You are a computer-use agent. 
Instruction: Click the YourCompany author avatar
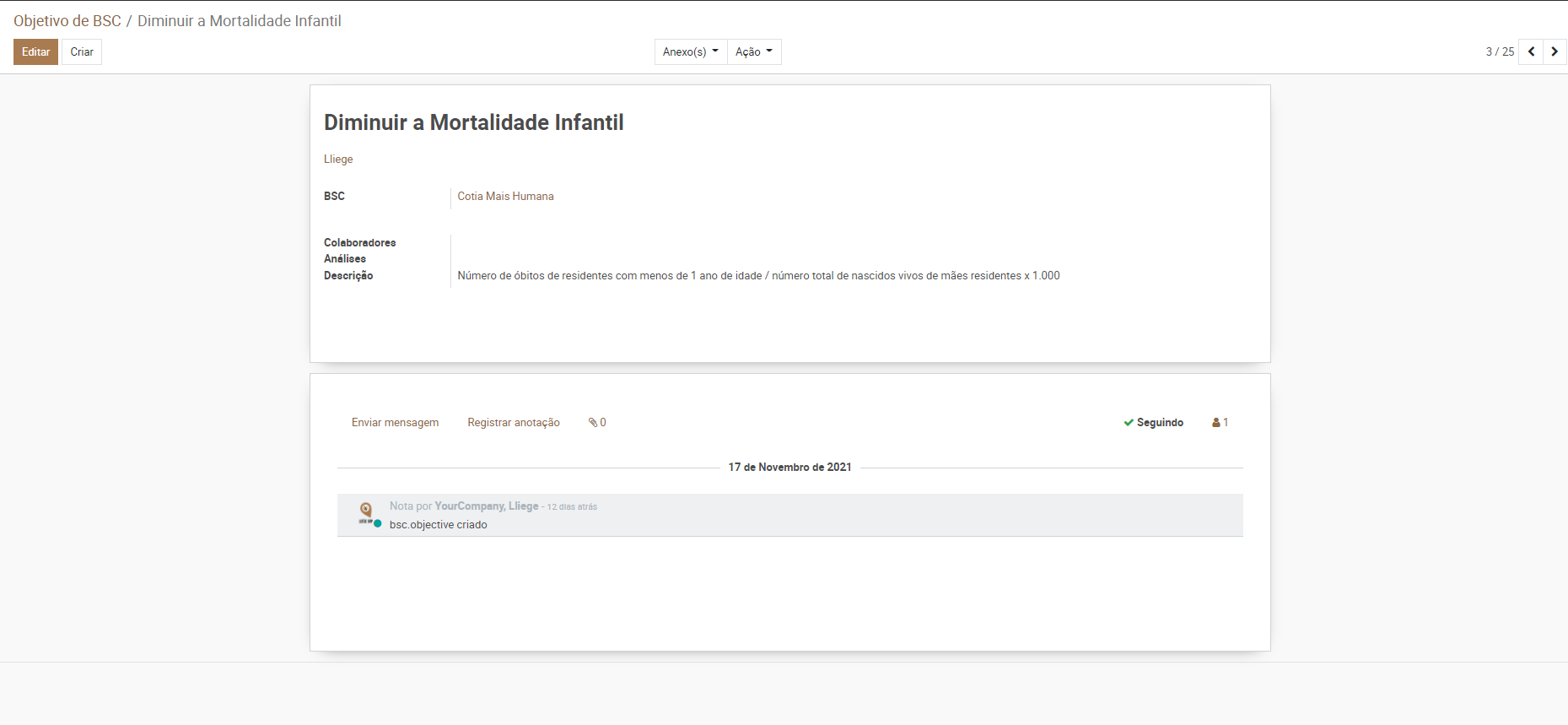click(x=366, y=512)
